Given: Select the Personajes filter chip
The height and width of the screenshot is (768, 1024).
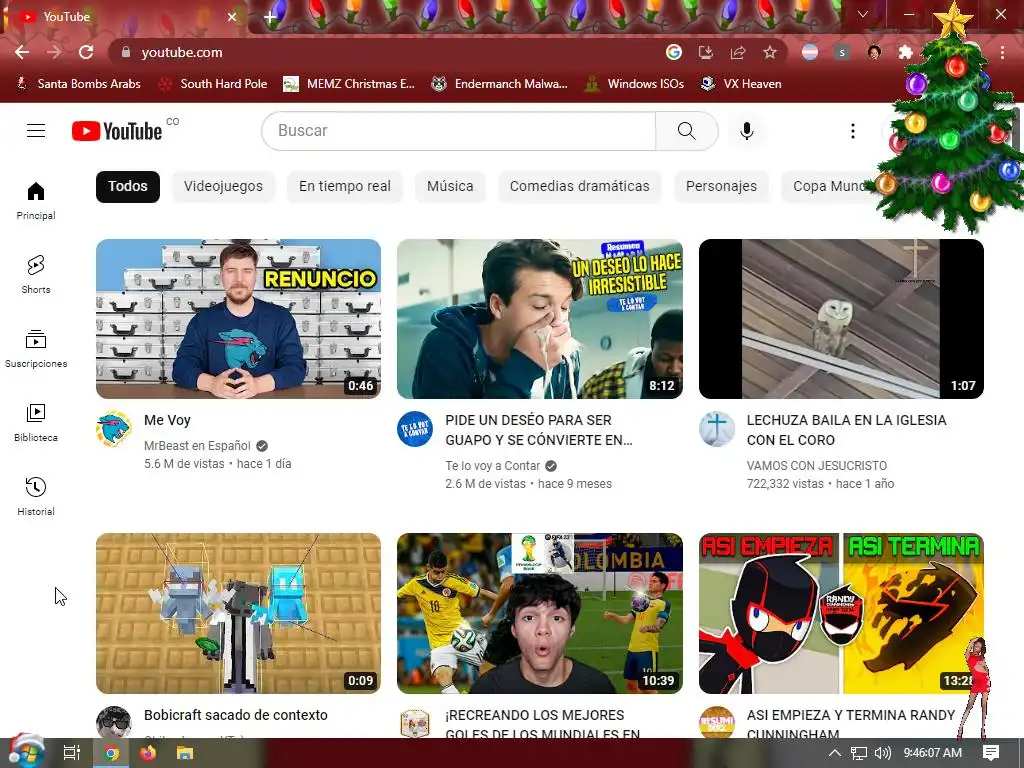Looking at the screenshot, I should click(x=722, y=186).
